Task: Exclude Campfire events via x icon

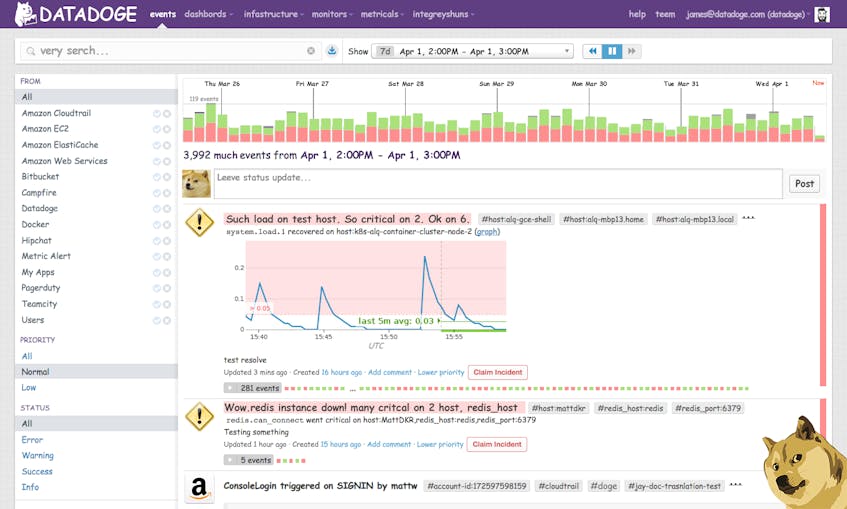Action: pyautogui.click(x=167, y=193)
